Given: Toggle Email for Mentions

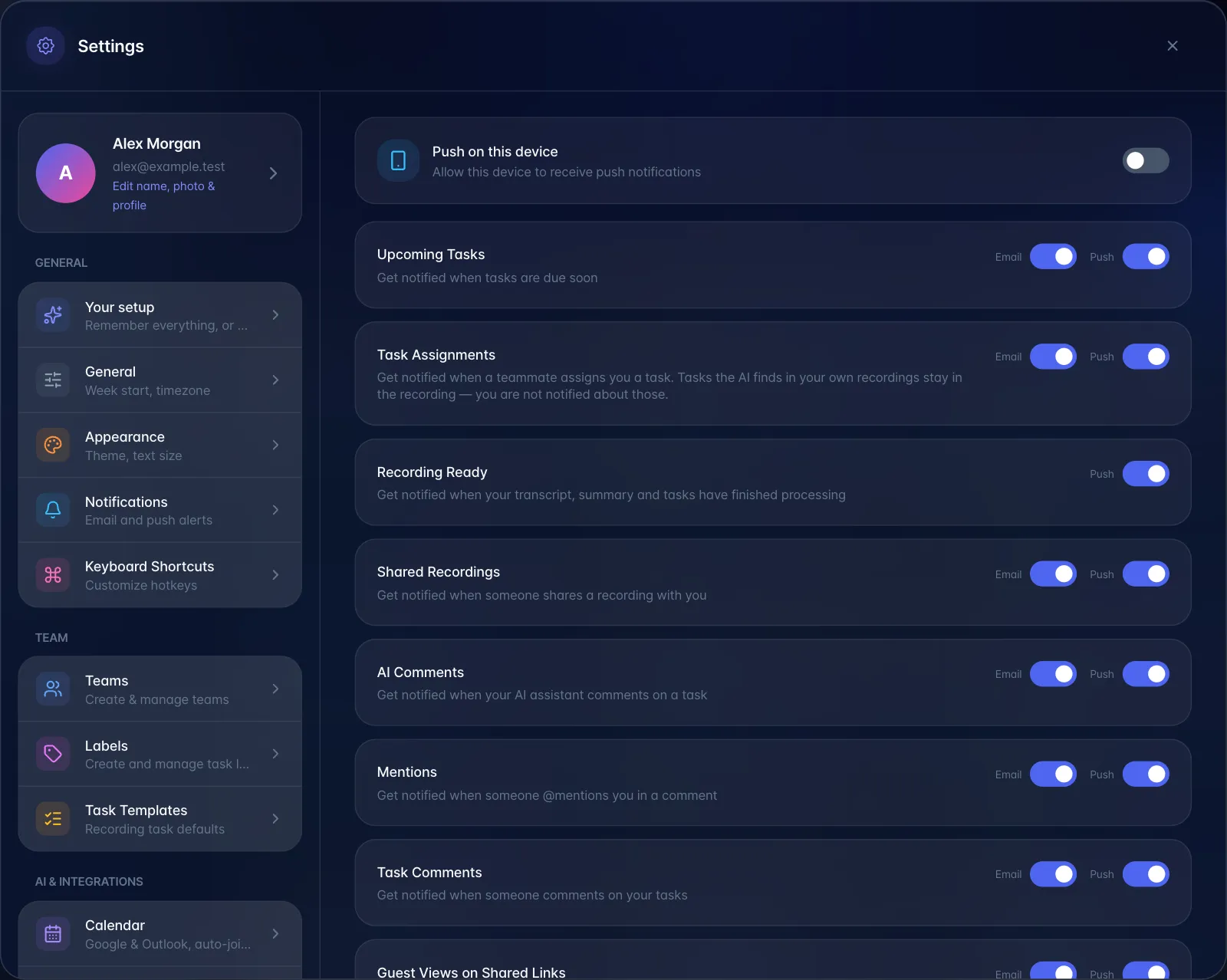Looking at the screenshot, I should coord(1053,774).
